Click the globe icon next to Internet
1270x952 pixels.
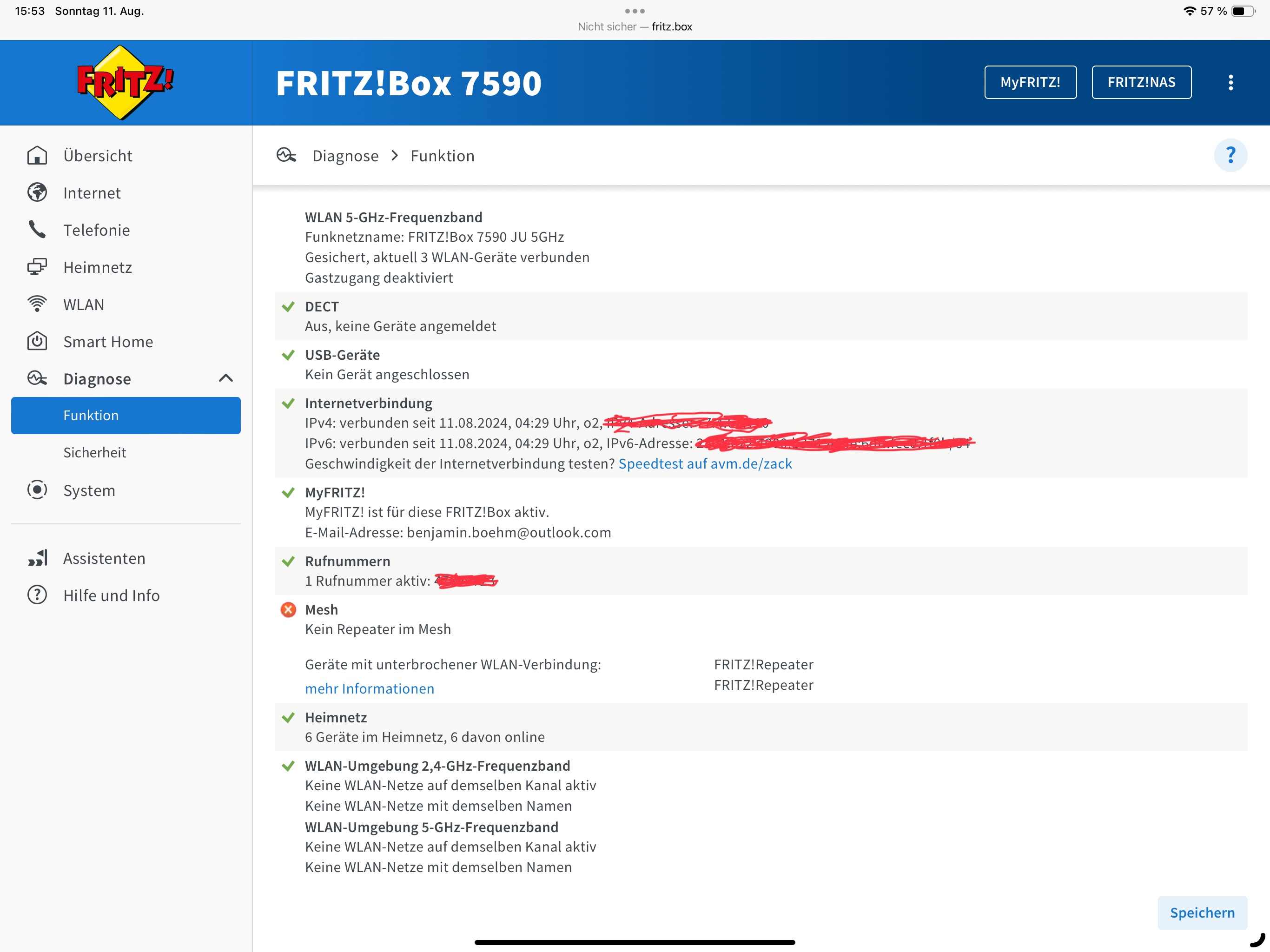[37, 193]
